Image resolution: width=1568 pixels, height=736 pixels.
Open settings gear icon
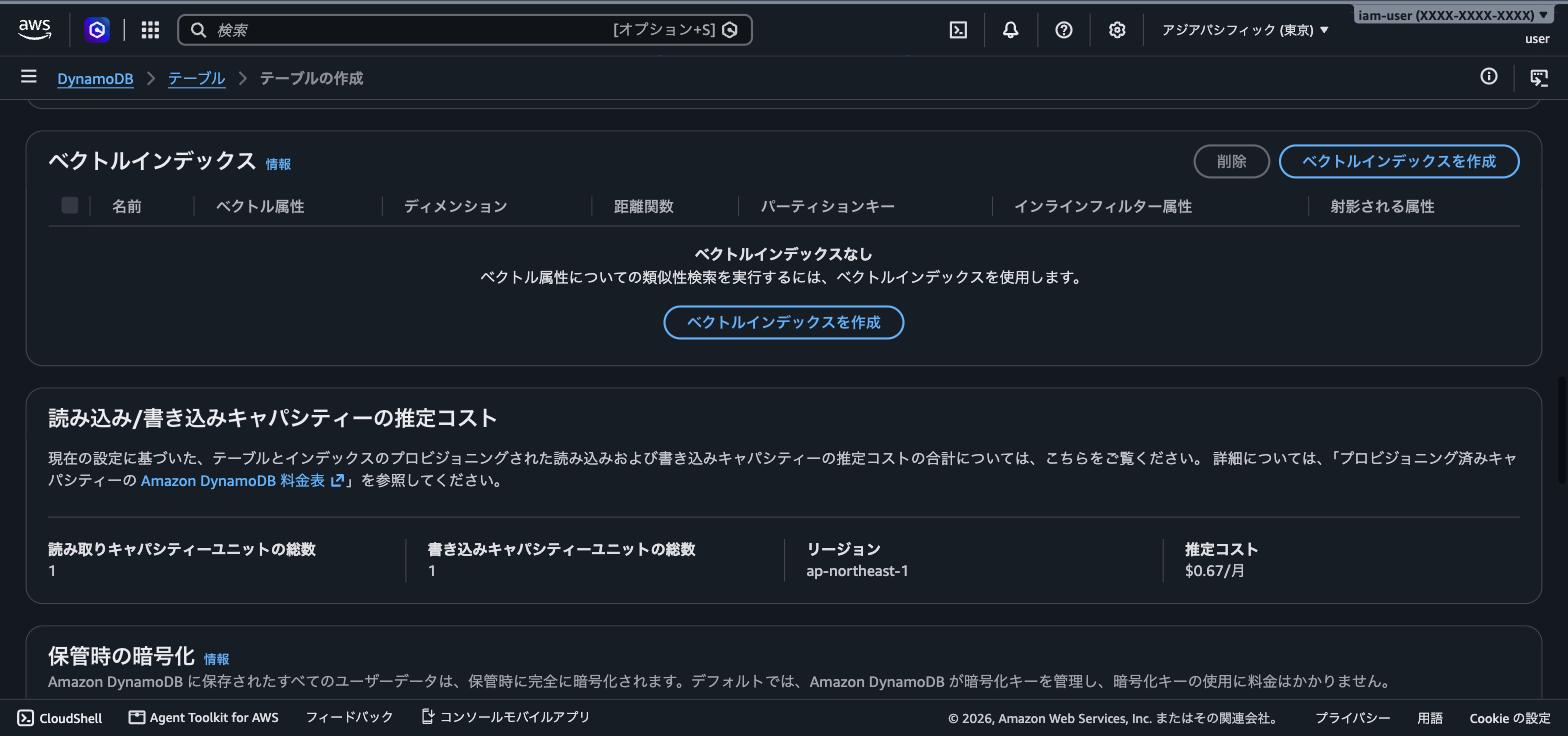[1117, 30]
